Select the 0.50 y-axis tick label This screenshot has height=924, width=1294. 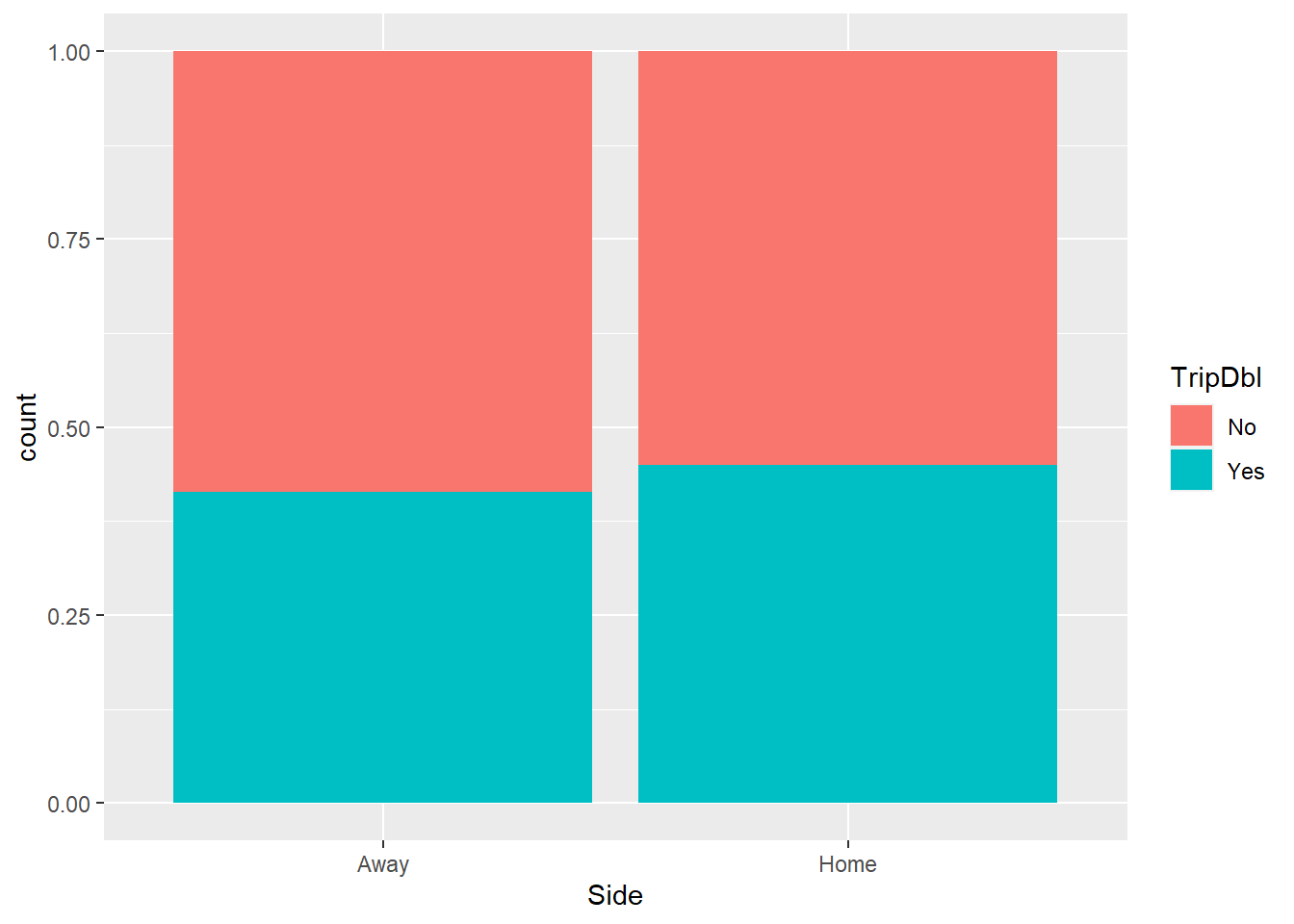[68, 428]
